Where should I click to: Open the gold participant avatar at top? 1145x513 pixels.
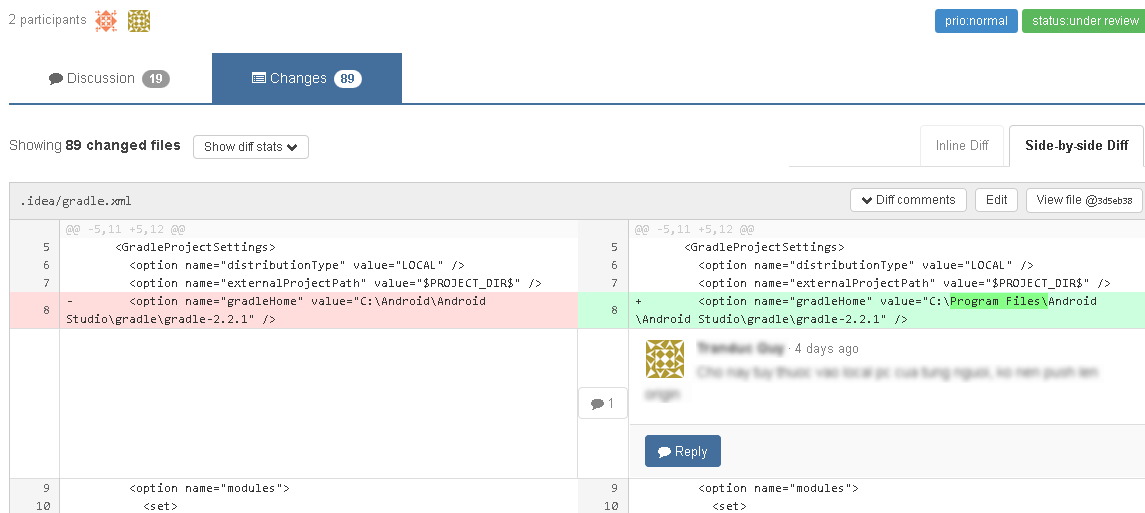tap(139, 20)
